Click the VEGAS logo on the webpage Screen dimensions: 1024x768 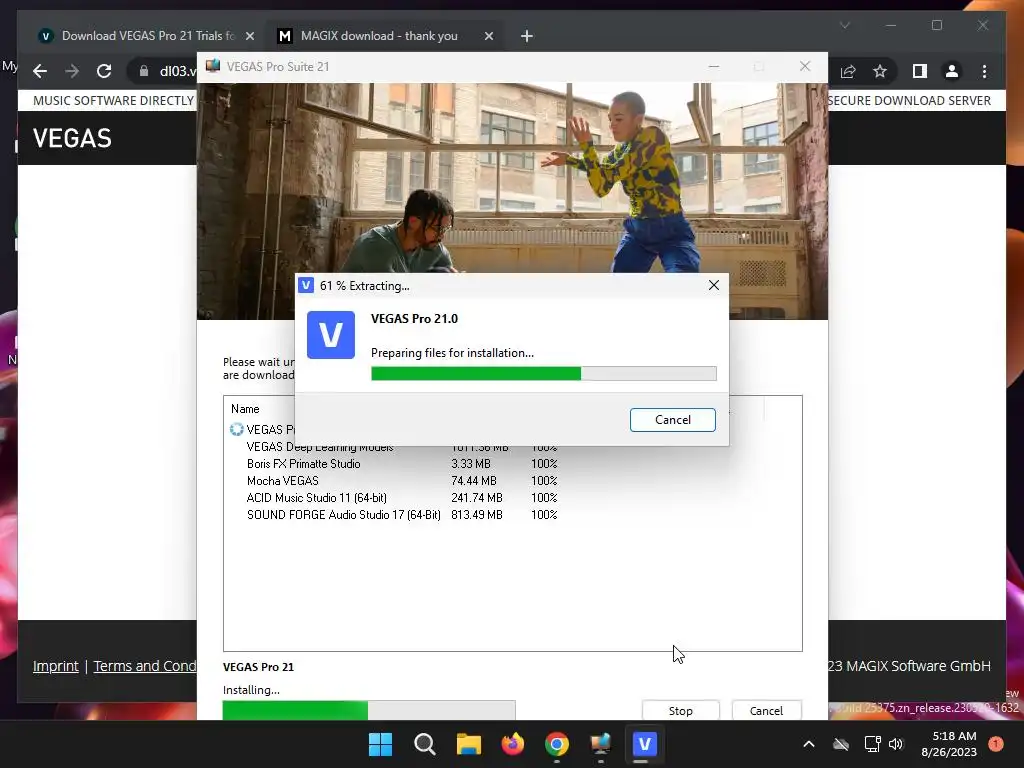72,138
